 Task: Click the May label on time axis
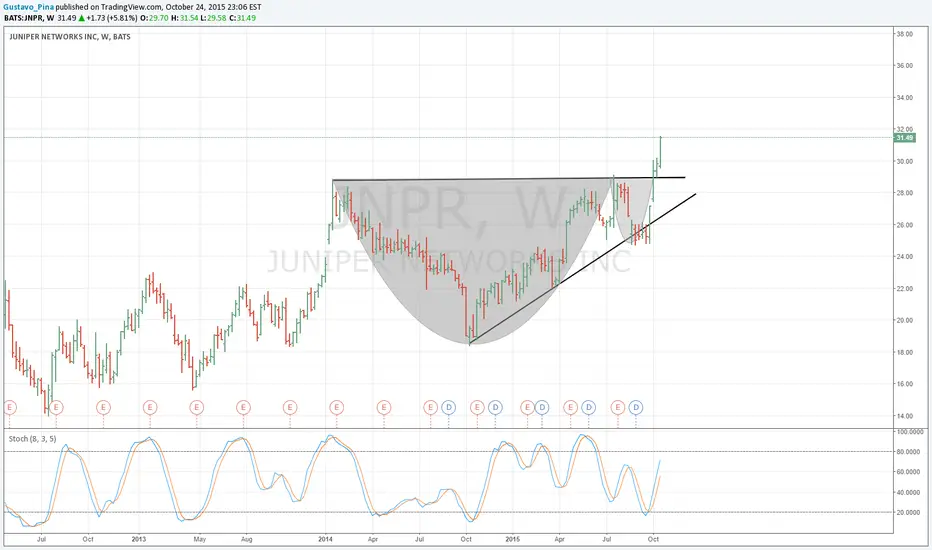pyautogui.click(x=200, y=539)
